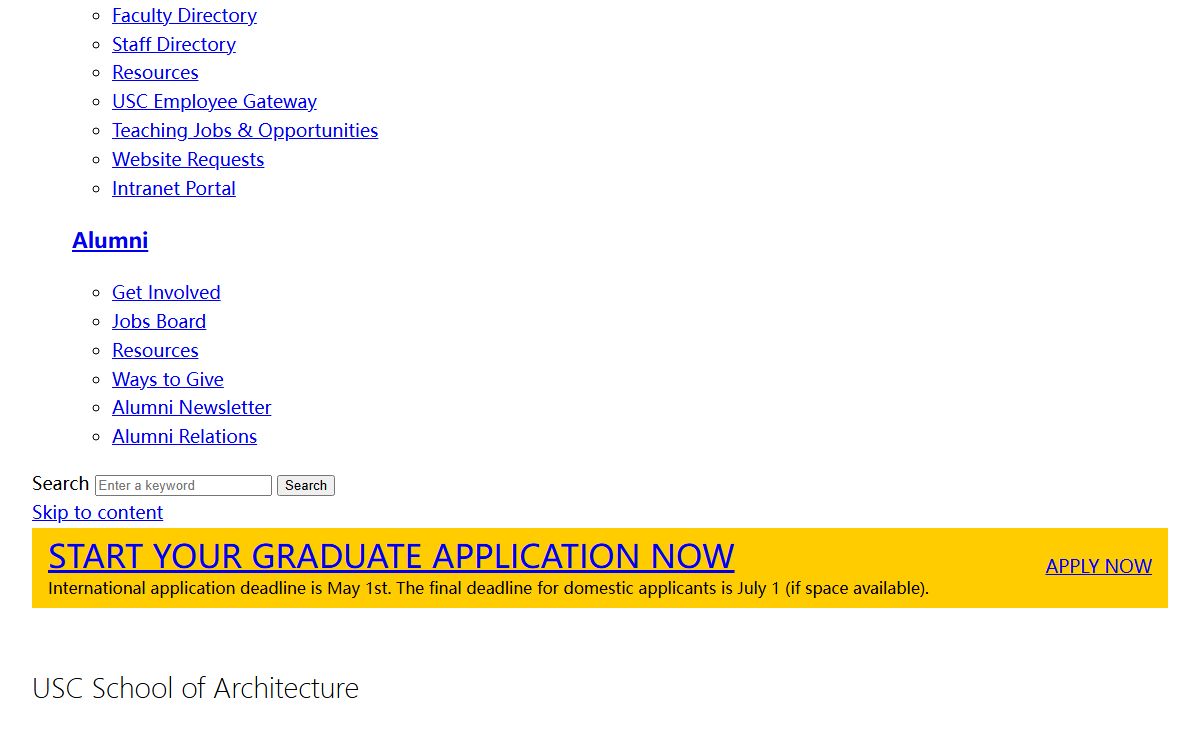Open Teaching Jobs & Opportunities link
The height and width of the screenshot is (740, 1200).
pyautogui.click(x=245, y=130)
